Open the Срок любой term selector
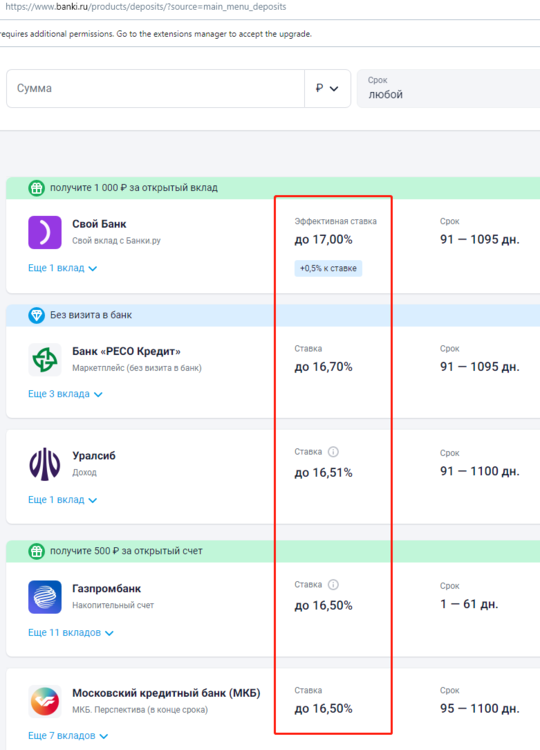Viewport: 540px width, 750px height. click(449, 88)
